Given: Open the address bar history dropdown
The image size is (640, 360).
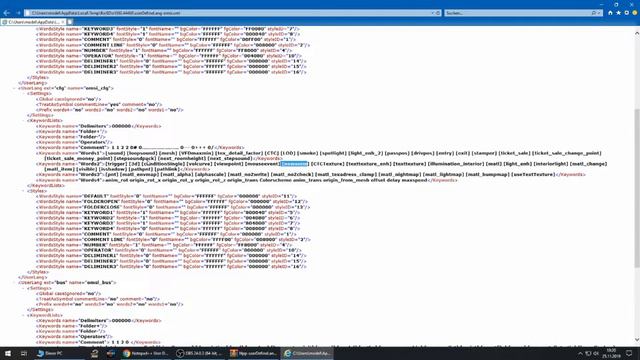Looking at the screenshot, I should coord(433,13).
